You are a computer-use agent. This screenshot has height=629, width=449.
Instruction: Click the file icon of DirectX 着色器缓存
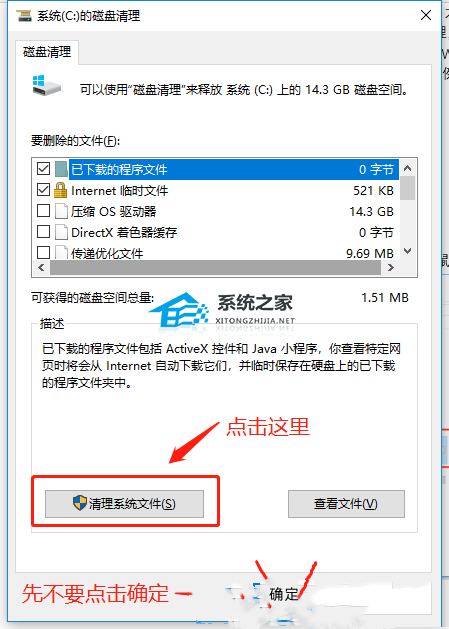pyautogui.click(x=61, y=232)
